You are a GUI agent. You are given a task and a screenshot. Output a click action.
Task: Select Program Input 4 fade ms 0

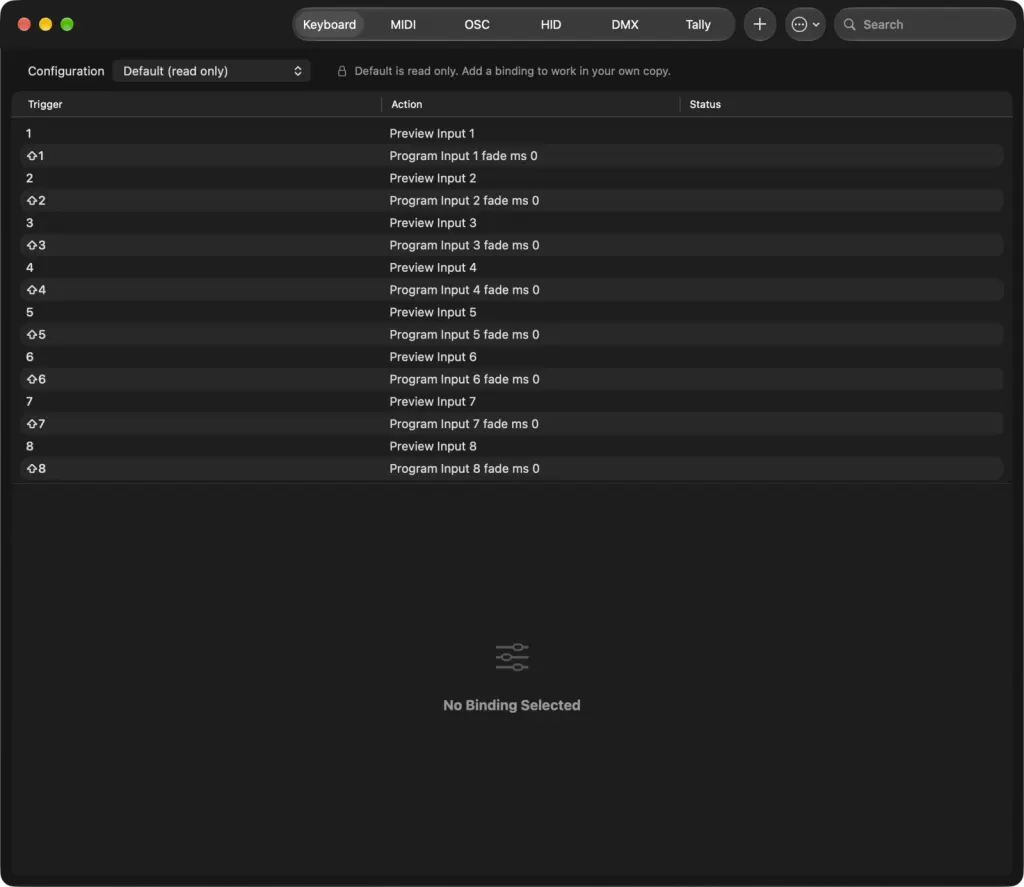(511, 289)
